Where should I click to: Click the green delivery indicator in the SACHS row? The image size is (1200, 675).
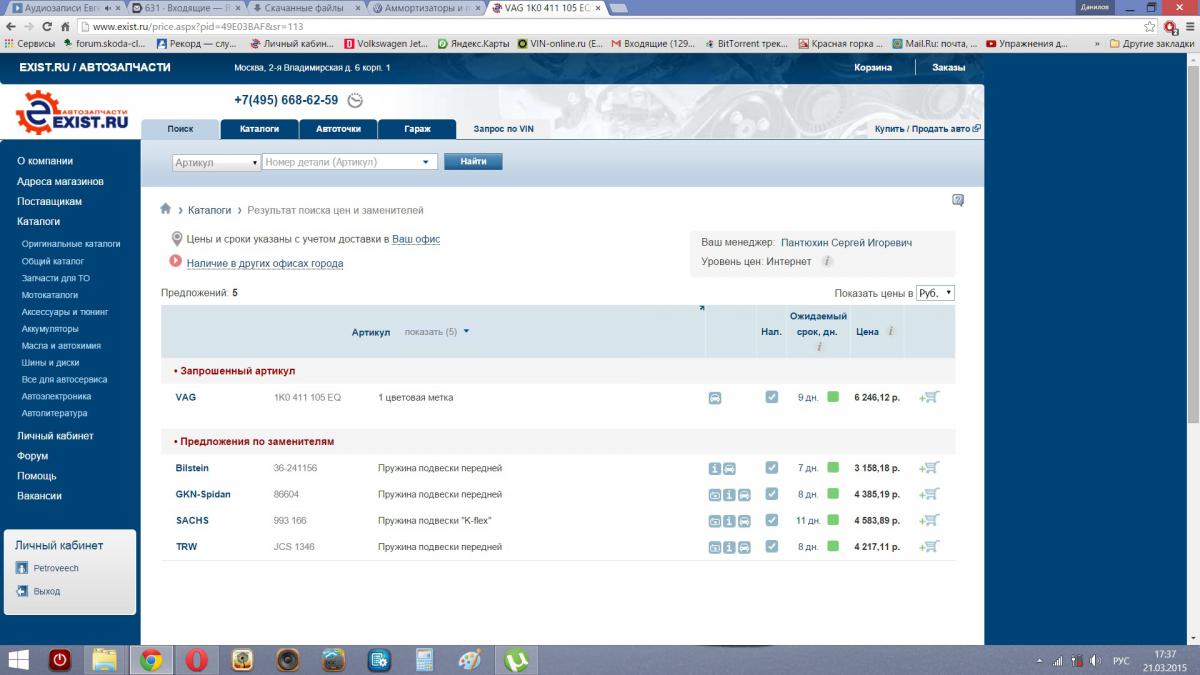pos(833,520)
